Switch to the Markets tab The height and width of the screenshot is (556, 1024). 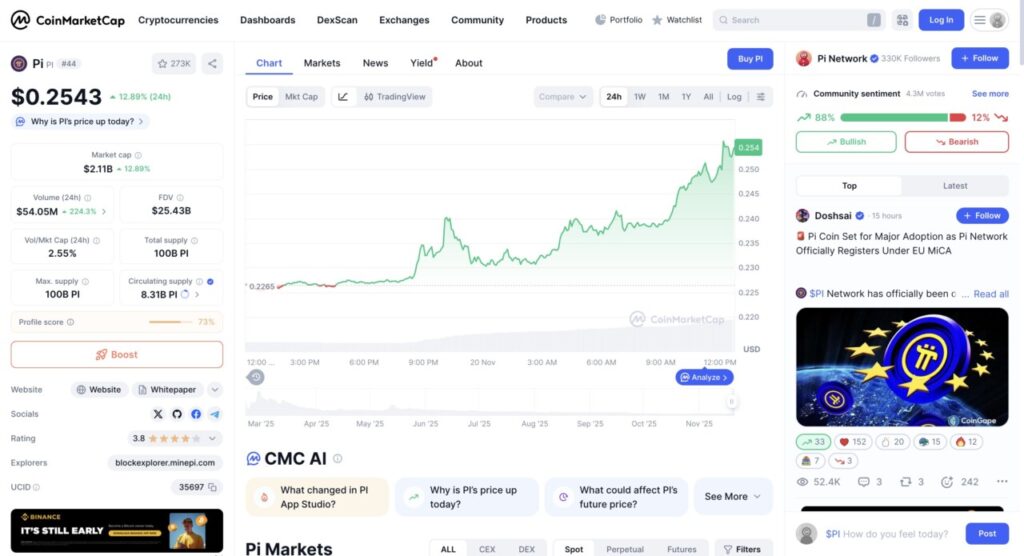click(x=322, y=63)
